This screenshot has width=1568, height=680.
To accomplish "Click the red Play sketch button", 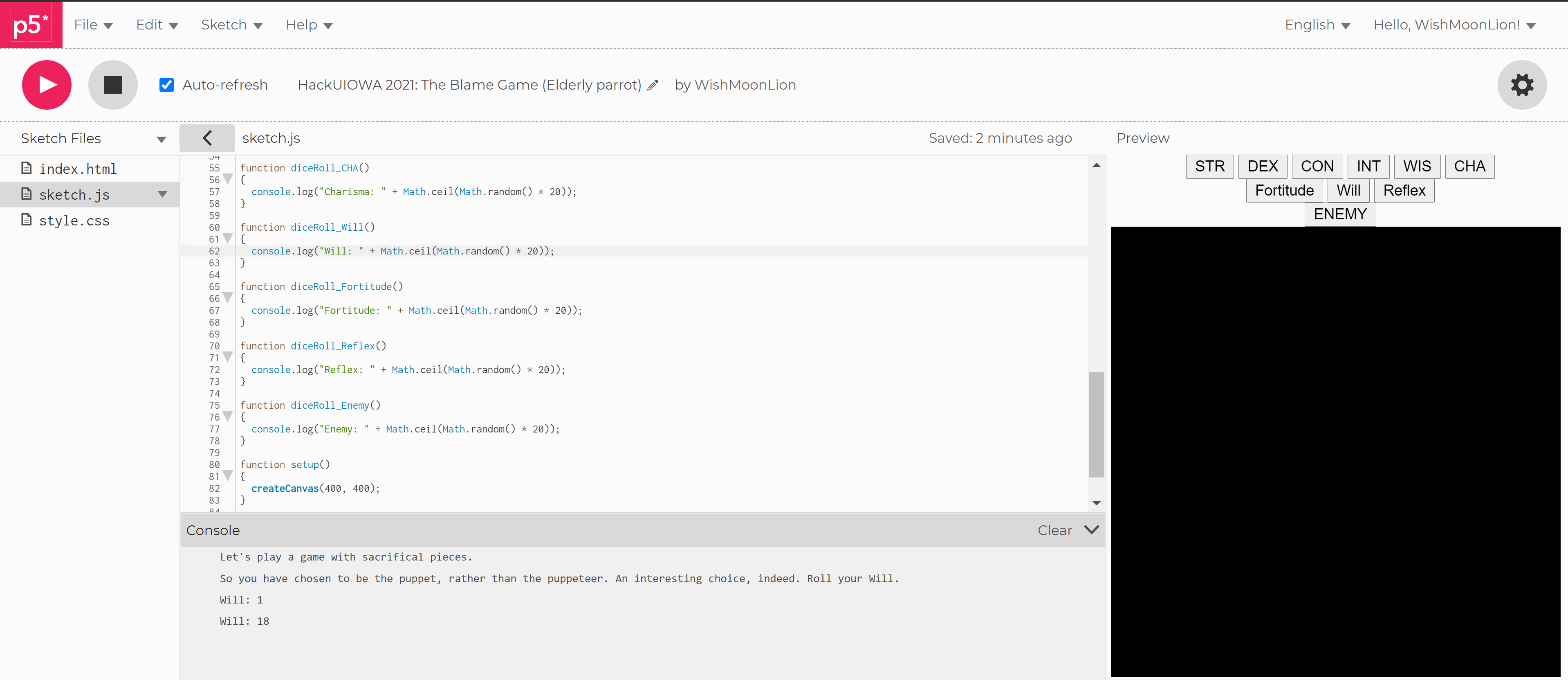I will [x=46, y=85].
